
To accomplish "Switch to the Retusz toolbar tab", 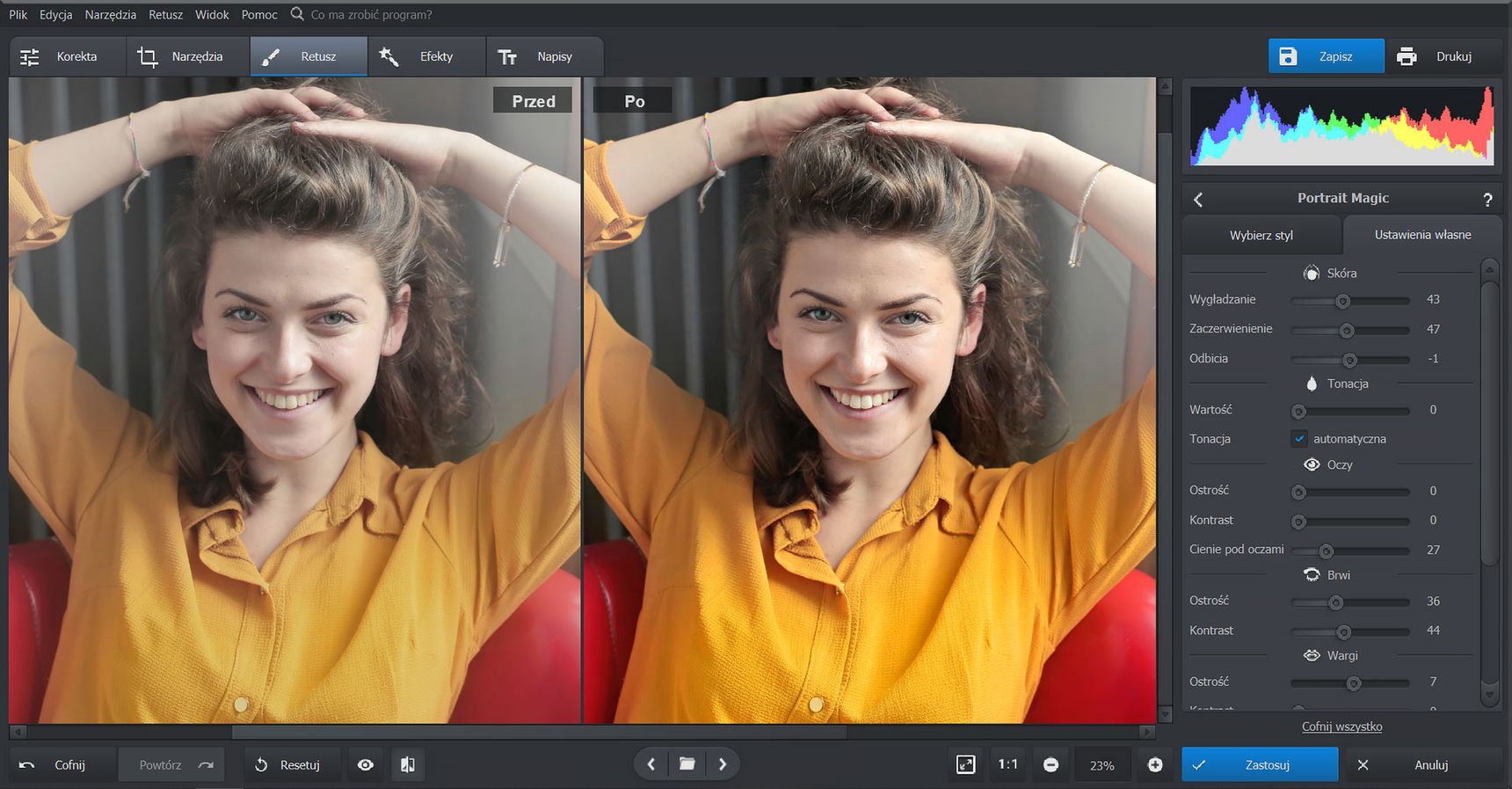I will 309,56.
